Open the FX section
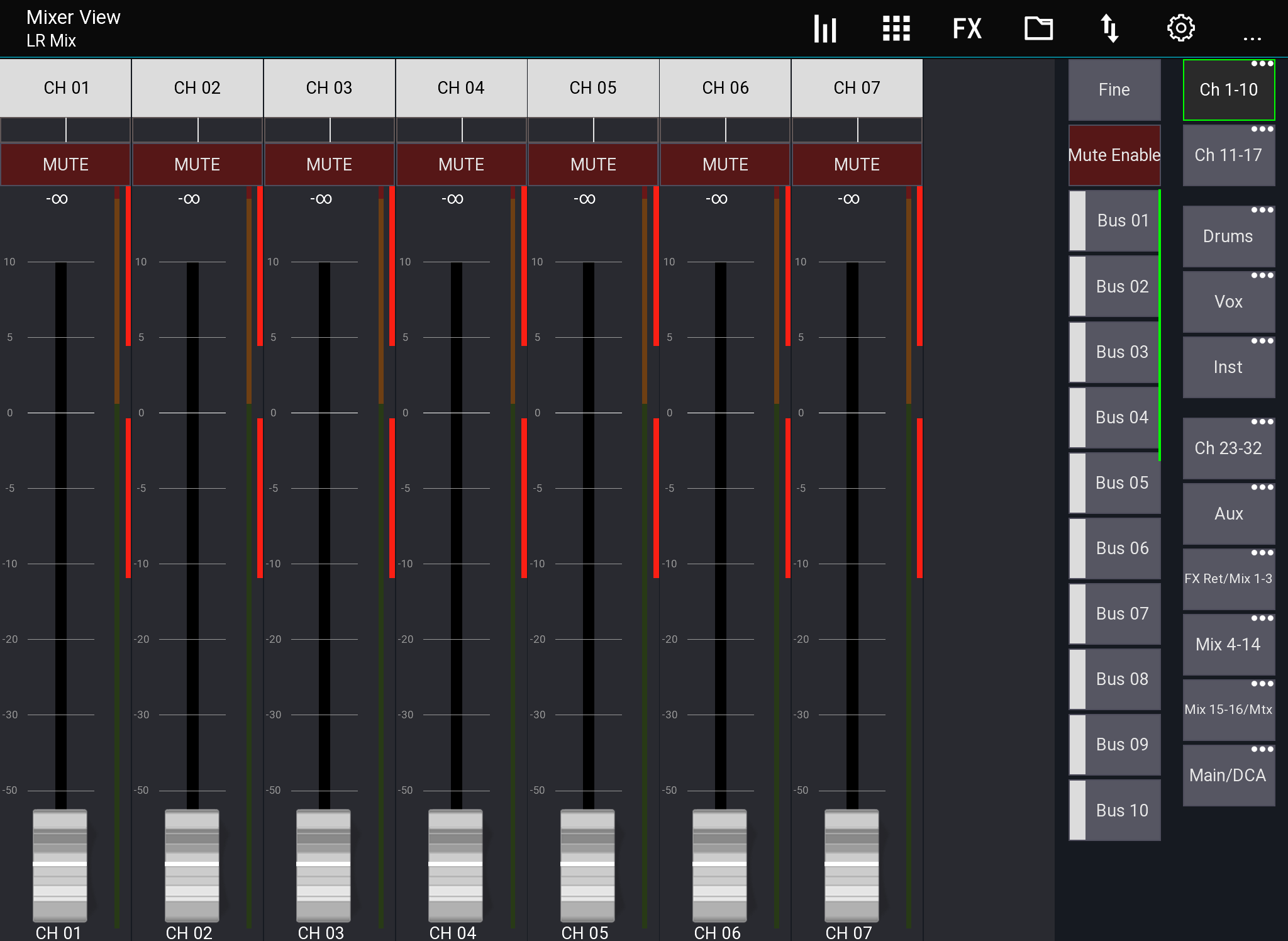 (x=967, y=29)
